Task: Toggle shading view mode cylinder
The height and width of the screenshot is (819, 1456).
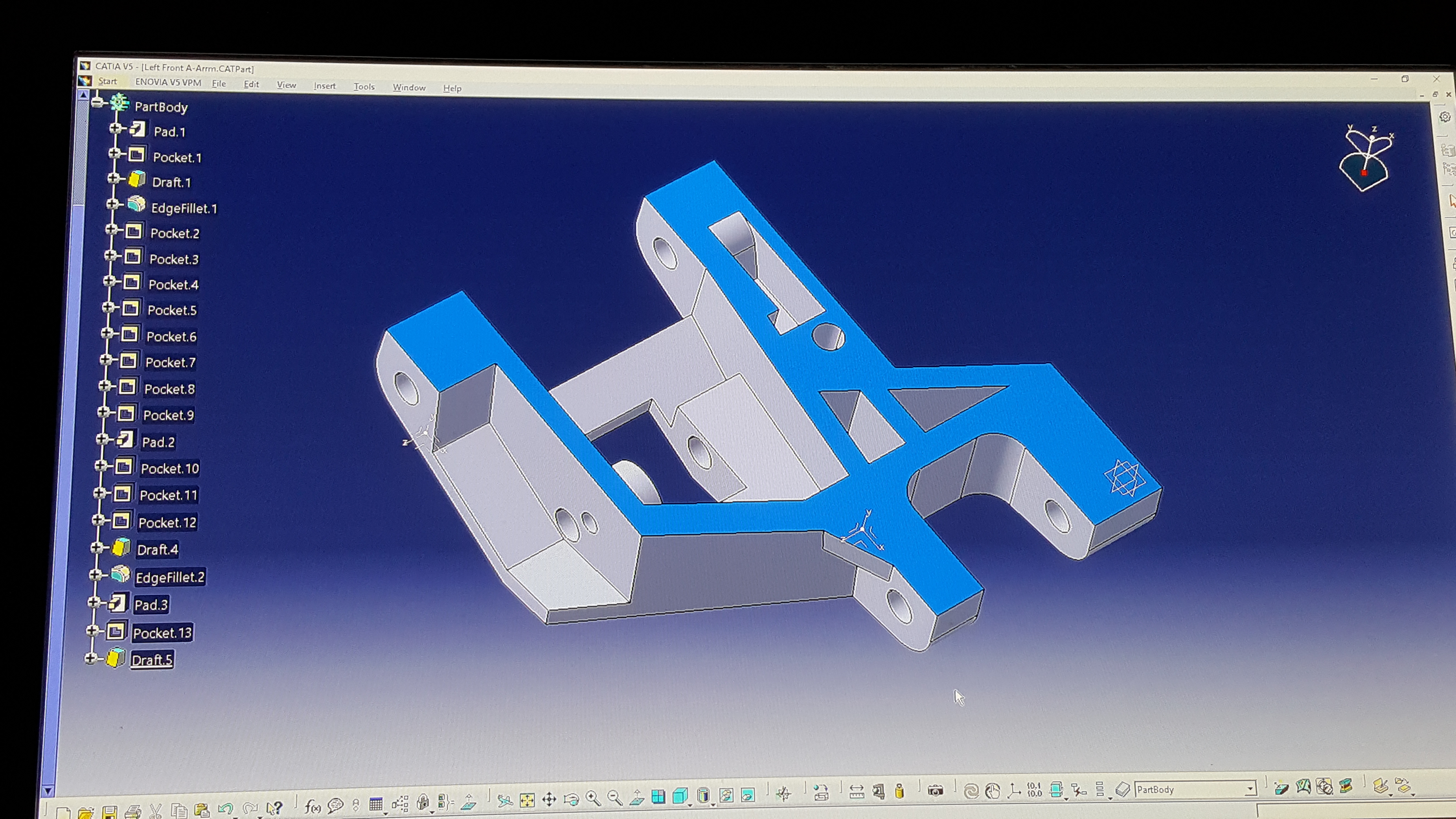Action: point(703,795)
